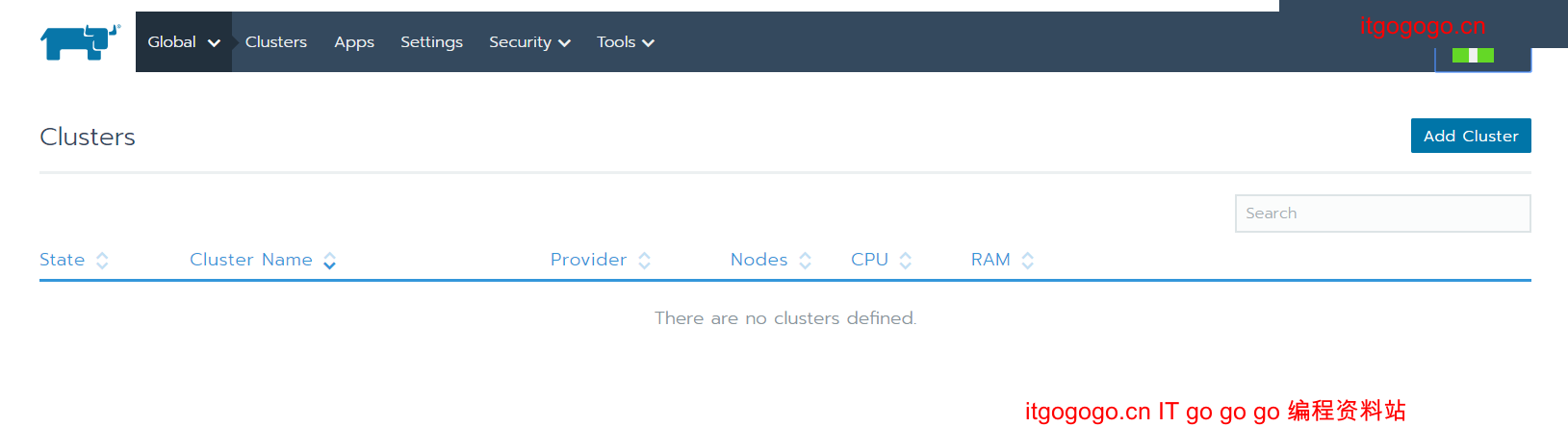Select Settings in the navigation bar
1568x427 pixels.
[x=431, y=42]
